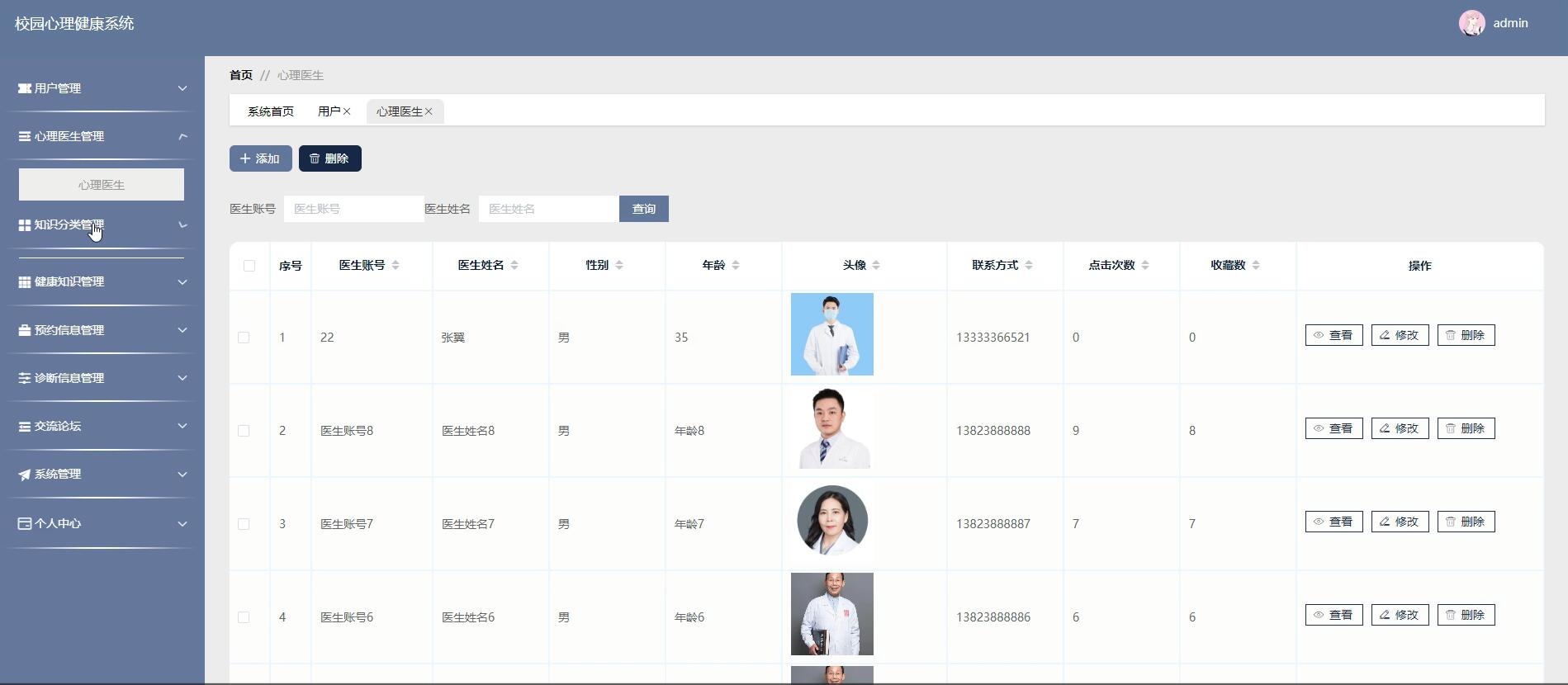This screenshot has height=685, width=1568.
Task: Check the row for 张翼
Action: point(244,338)
